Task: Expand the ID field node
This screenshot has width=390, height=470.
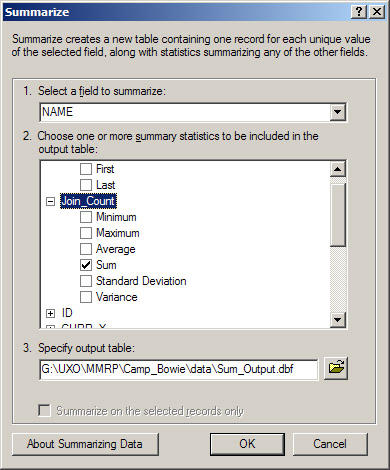Action: (50, 313)
